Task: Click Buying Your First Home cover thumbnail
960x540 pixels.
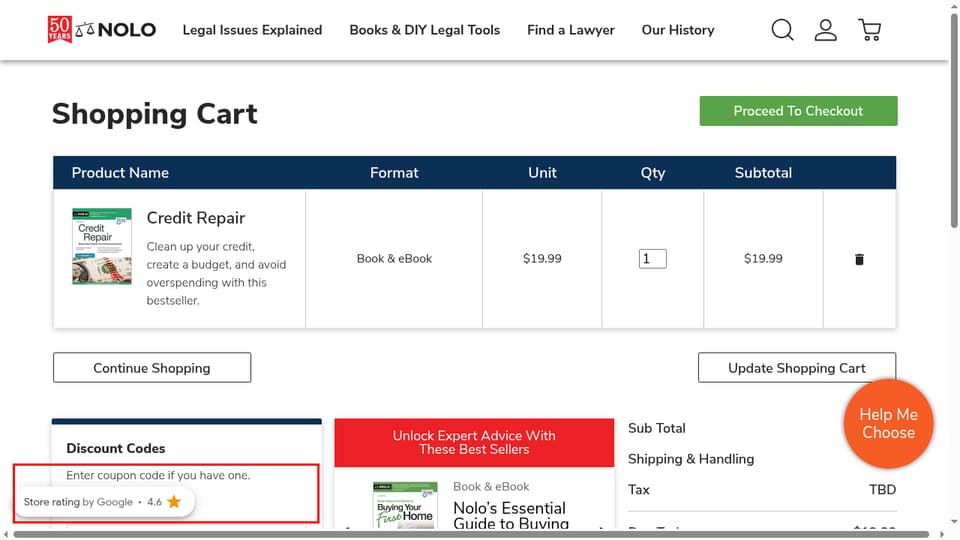Action: click(x=405, y=505)
